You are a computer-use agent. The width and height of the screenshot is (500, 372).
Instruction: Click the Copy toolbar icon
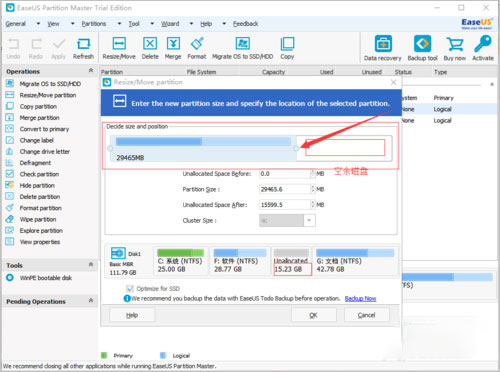pyautogui.click(x=287, y=44)
